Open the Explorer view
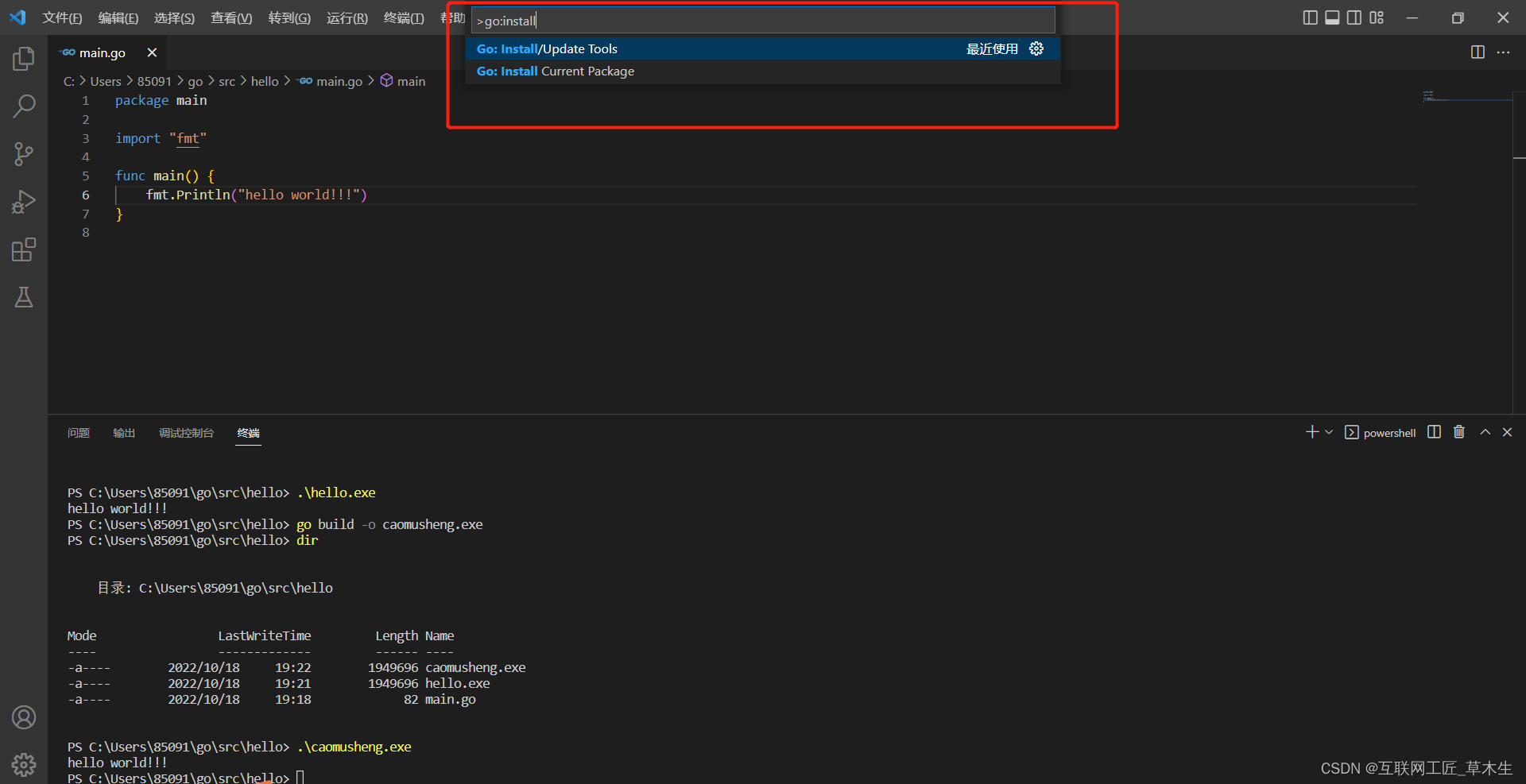The width and height of the screenshot is (1526, 784). (x=24, y=58)
